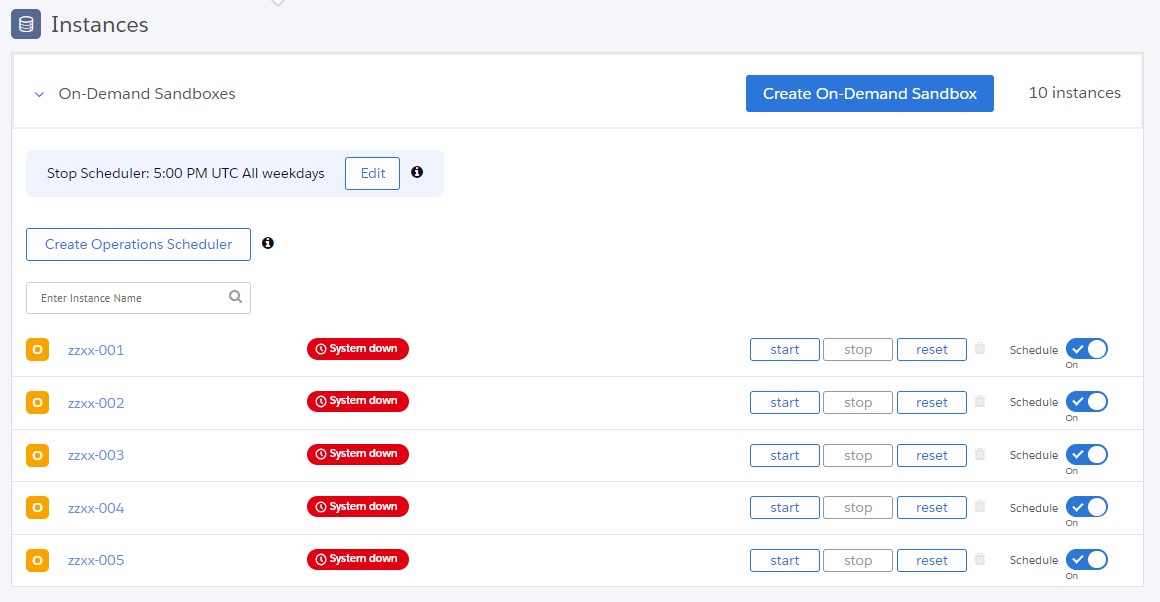Click the 'Instances' page title

100,24
